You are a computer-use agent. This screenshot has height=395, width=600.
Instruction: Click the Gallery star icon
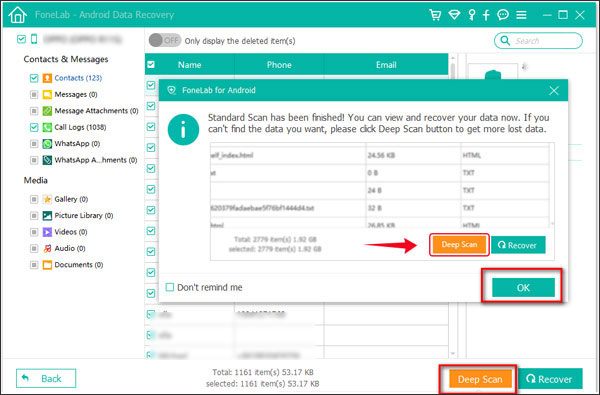point(47,199)
